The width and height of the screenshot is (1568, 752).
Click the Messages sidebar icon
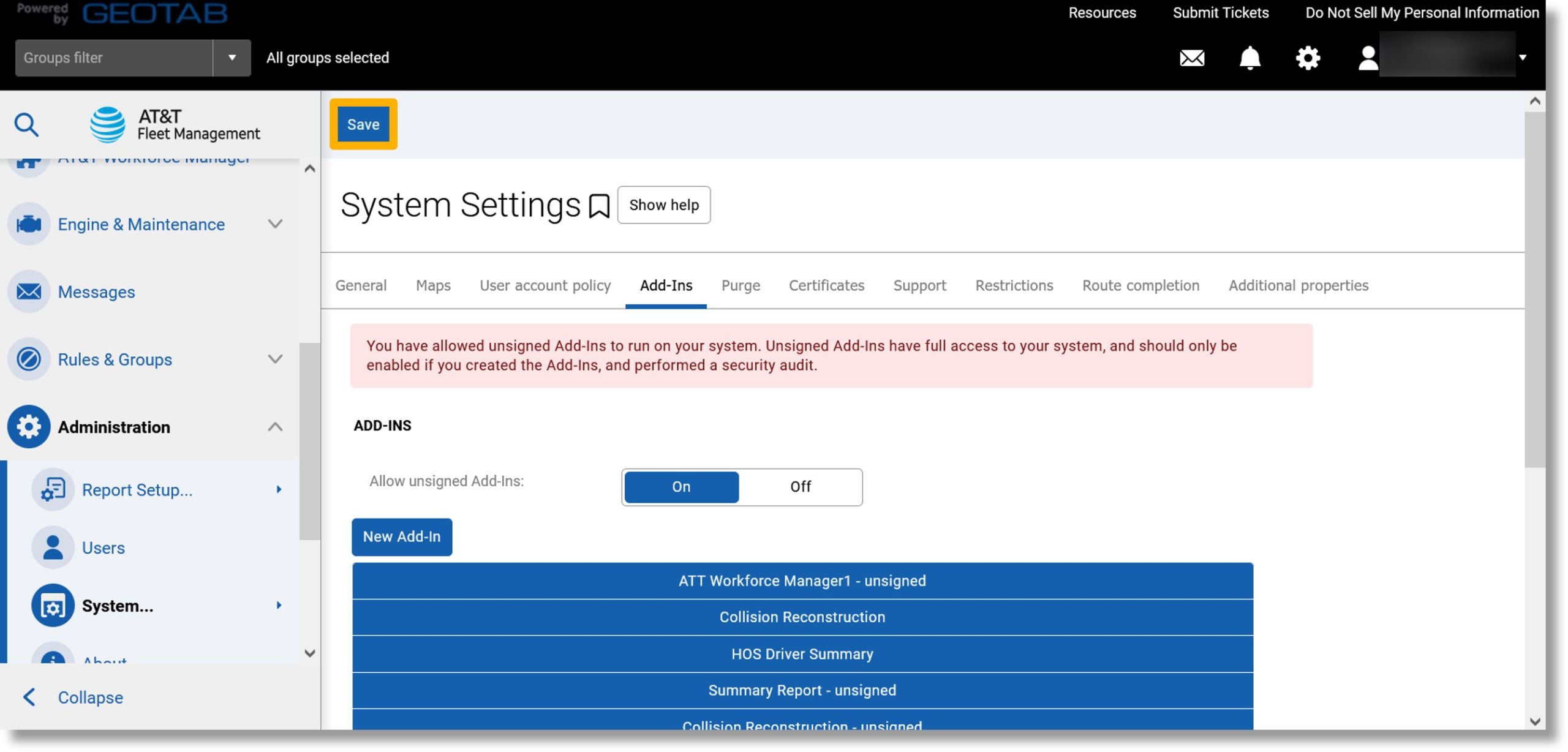[x=29, y=291]
